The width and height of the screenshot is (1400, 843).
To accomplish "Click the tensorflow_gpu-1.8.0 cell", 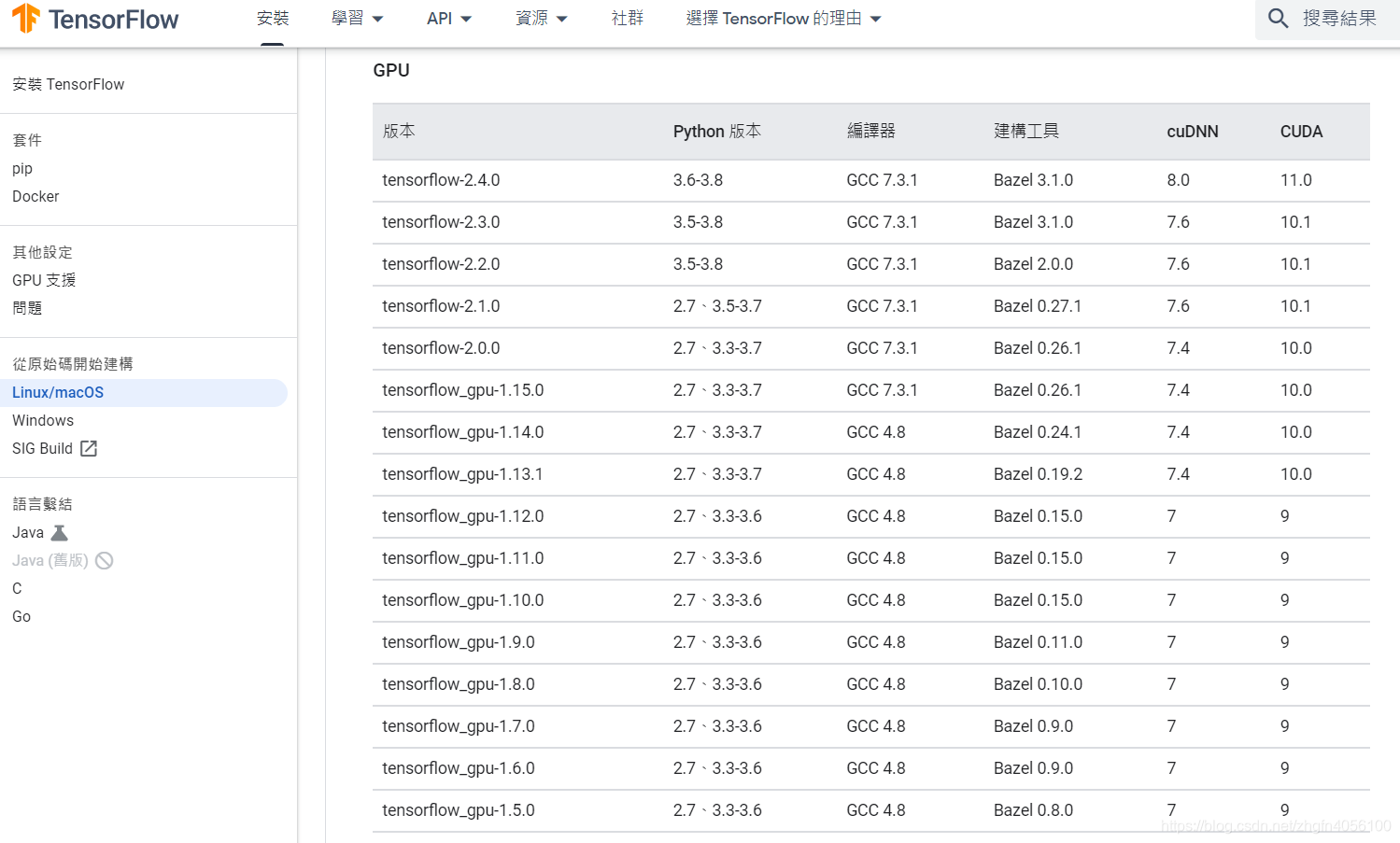I will [x=459, y=684].
